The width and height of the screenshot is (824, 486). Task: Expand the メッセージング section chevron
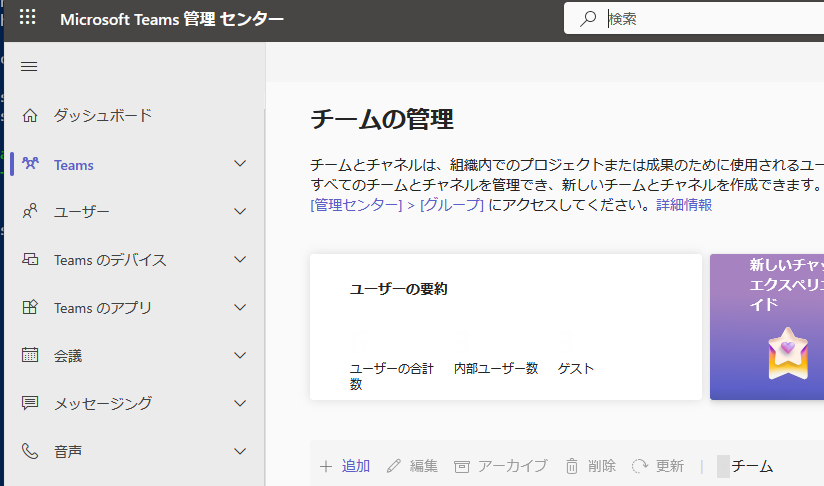240,403
